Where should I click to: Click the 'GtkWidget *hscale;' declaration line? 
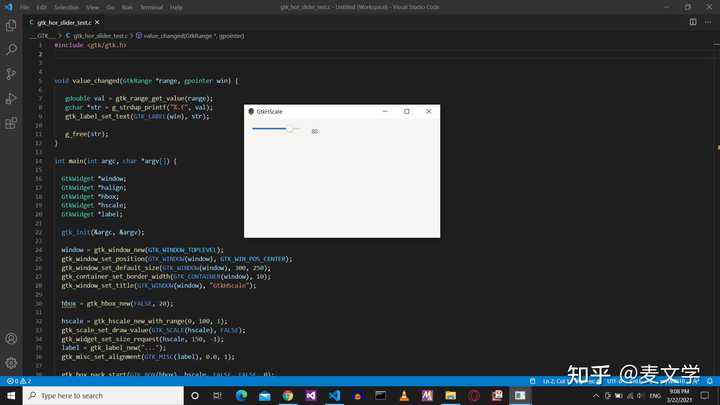[x=94, y=205]
